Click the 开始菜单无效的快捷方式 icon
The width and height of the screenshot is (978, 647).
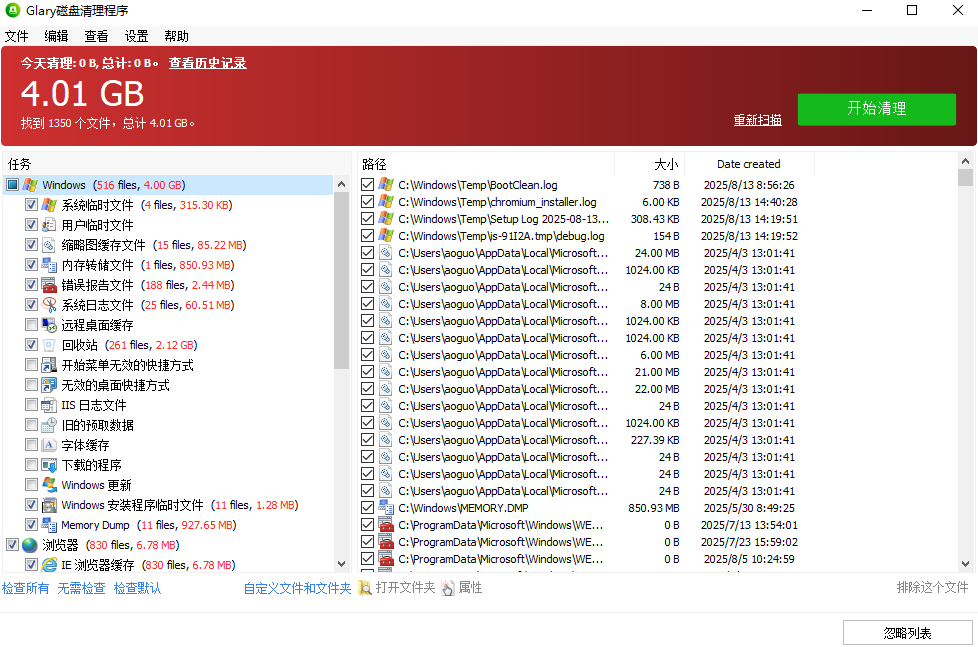pyautogui.click(x=49, y=365)
